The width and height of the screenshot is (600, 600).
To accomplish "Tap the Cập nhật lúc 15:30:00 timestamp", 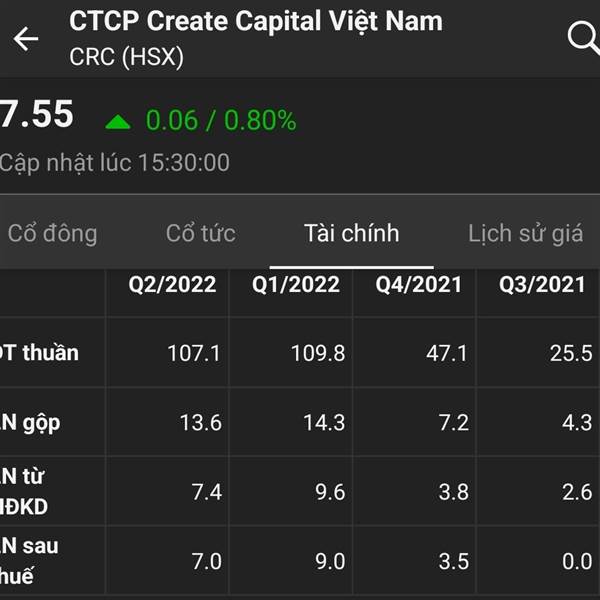I will click(114, 162).
